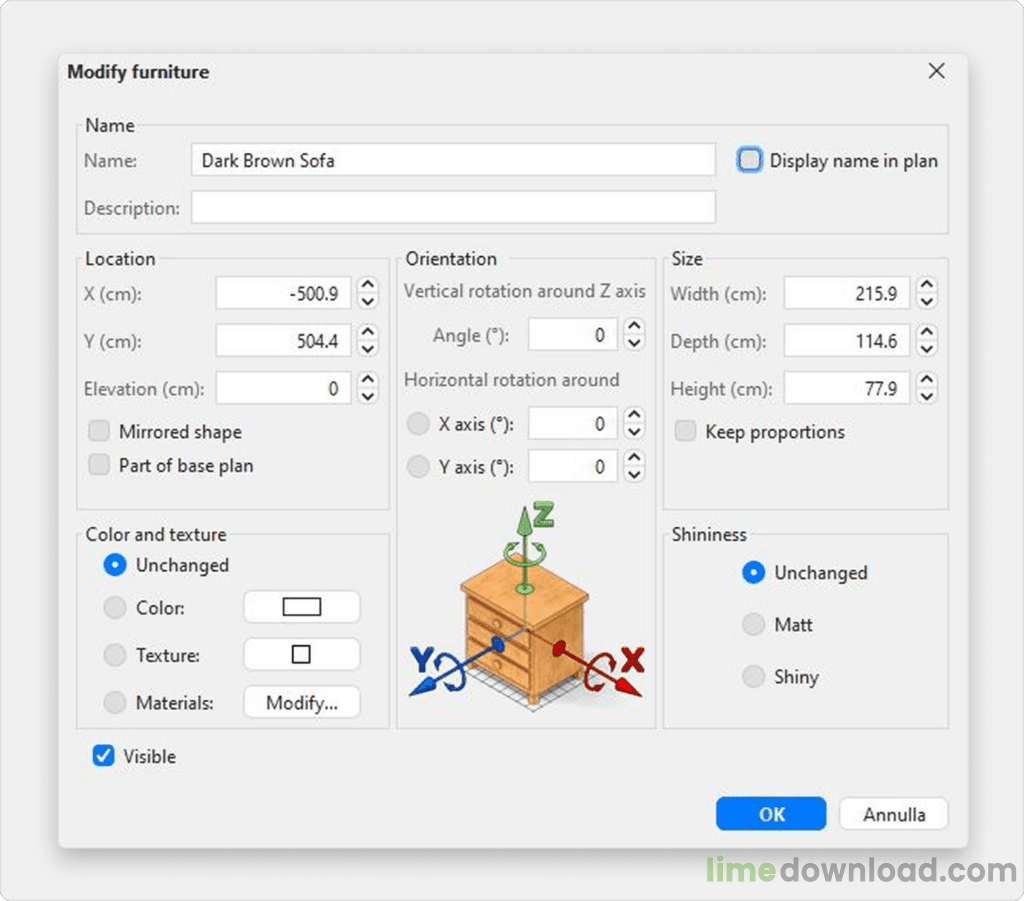Confirm changes with the OK button

(771, 814)
